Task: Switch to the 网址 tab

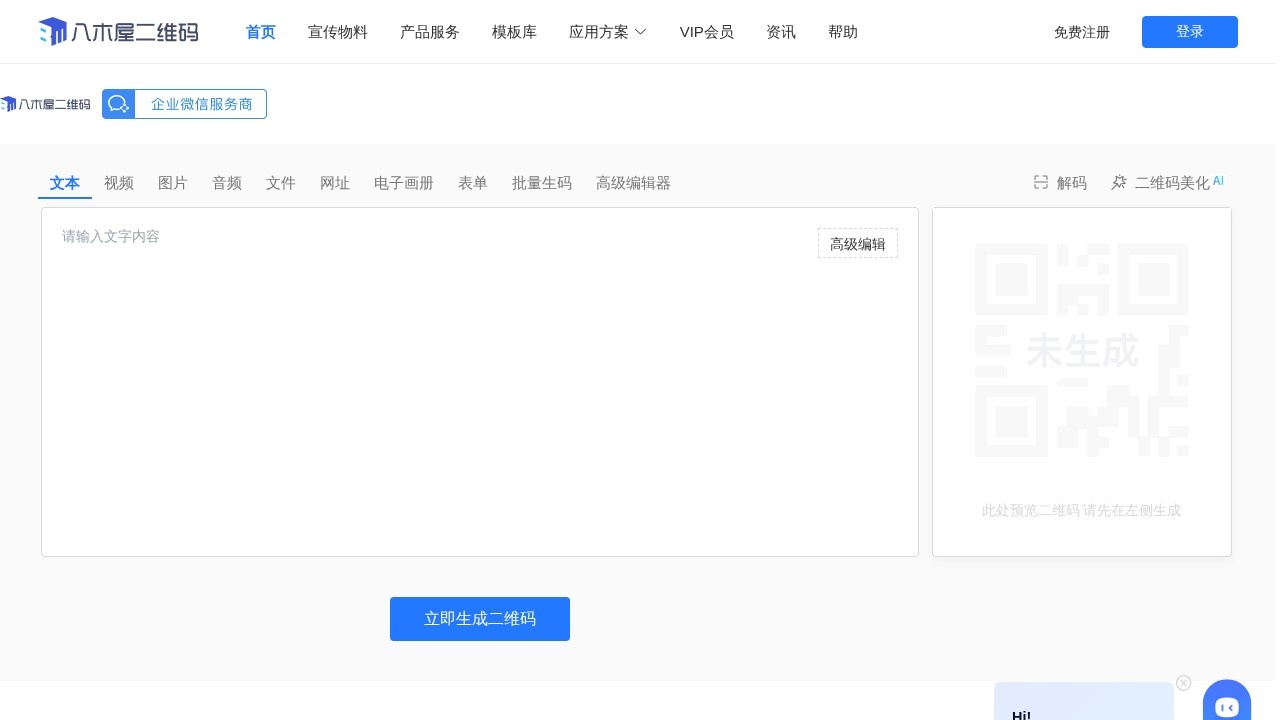Action: (335, 183)
